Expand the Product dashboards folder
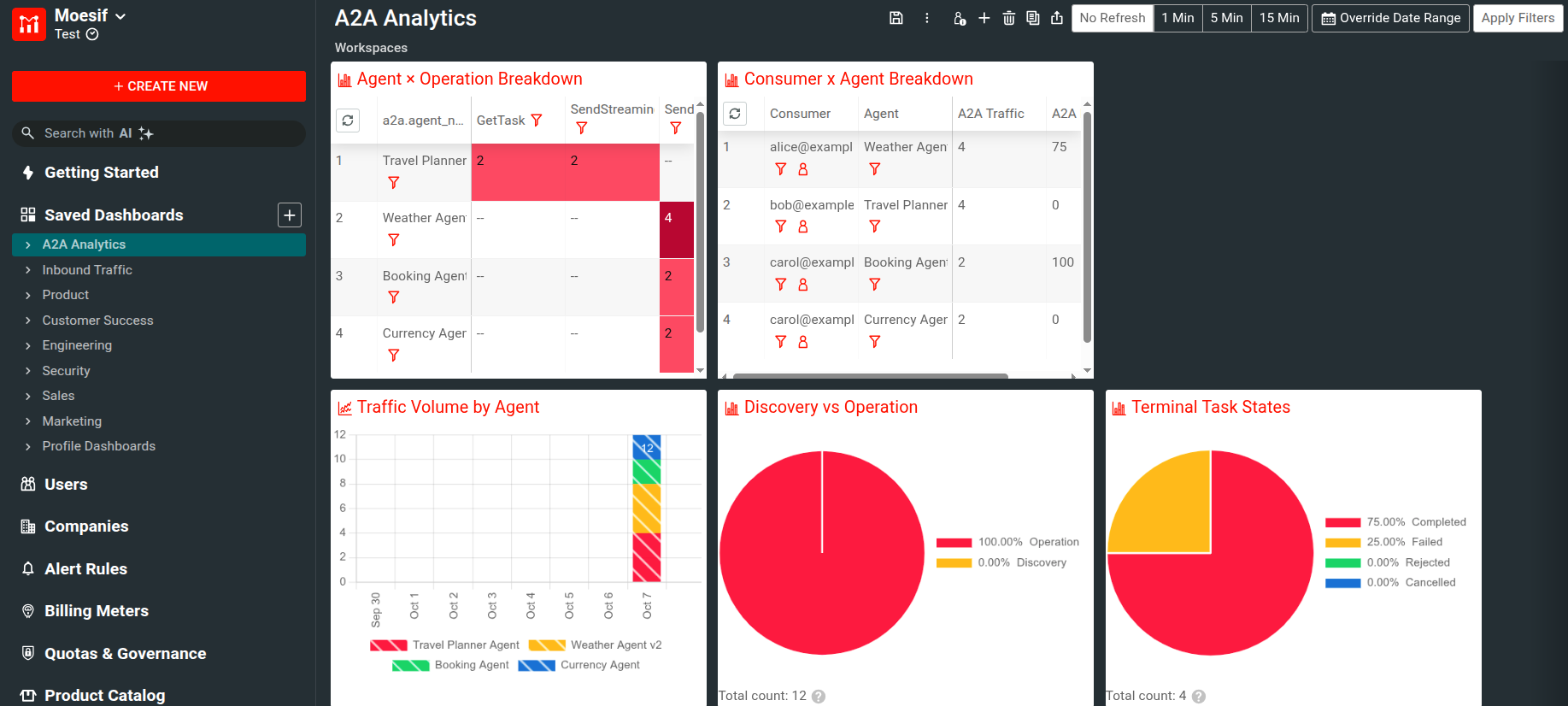Viewport: 1568px width, 706px height. point(28,295)
